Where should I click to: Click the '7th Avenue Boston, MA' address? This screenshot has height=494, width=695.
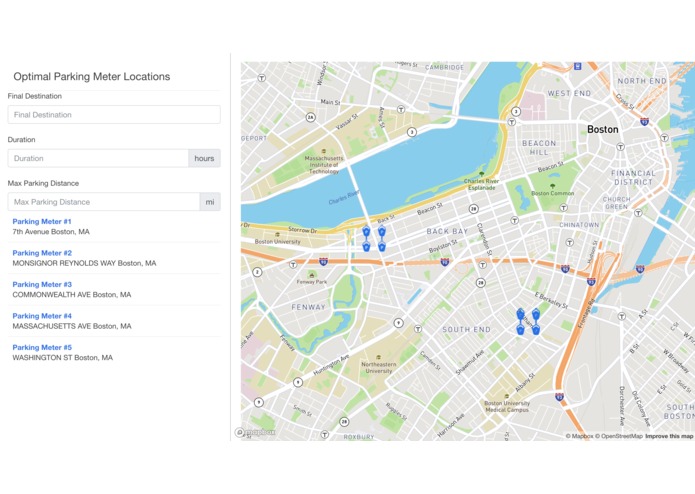tap(51, 232)
